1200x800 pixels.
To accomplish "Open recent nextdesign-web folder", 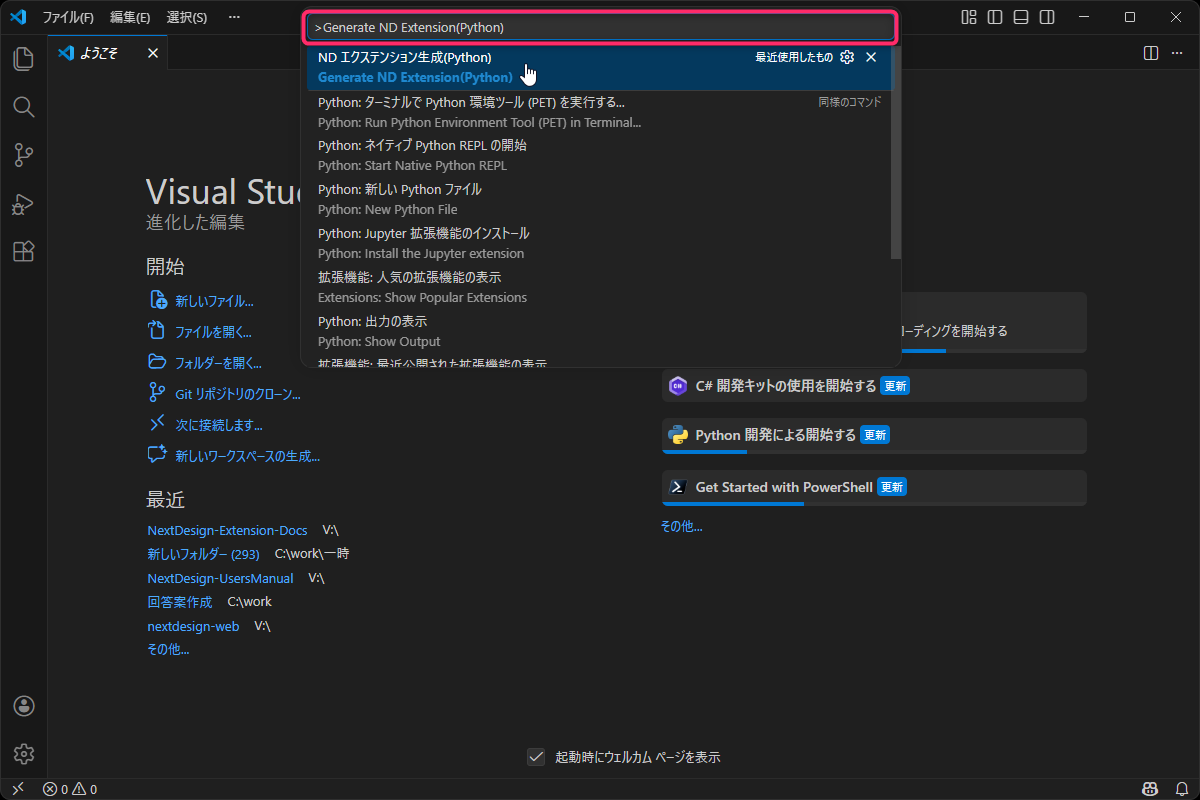I will (x=193, y=626).
